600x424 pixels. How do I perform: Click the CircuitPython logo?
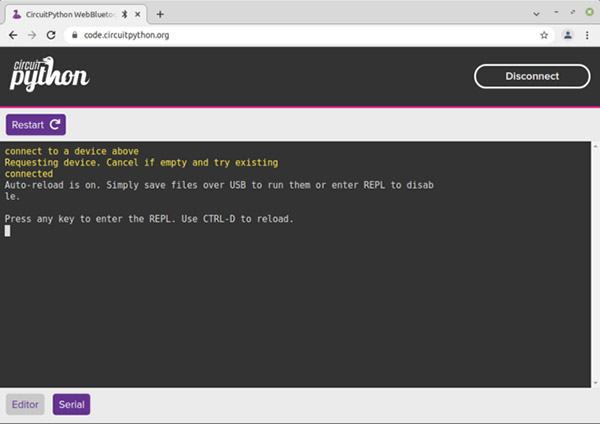point(50,74)
